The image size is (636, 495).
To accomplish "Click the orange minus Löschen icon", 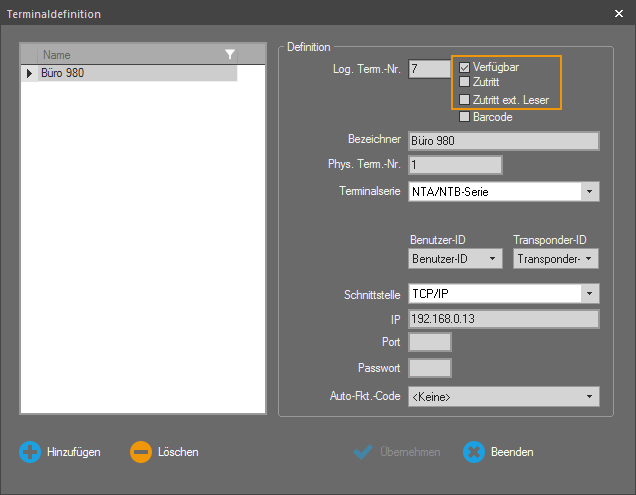I will pos(141,452).
